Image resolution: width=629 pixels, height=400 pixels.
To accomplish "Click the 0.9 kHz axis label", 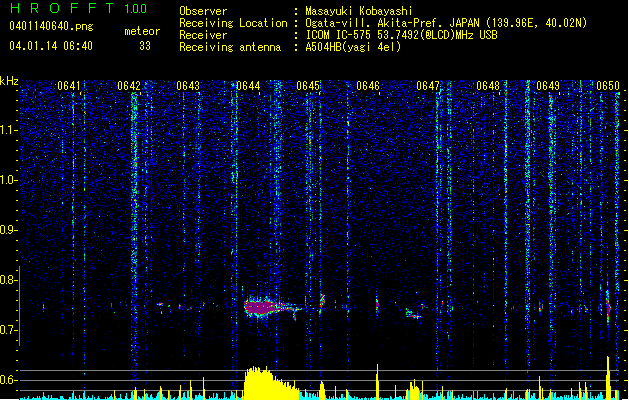I will pos(9,230).
